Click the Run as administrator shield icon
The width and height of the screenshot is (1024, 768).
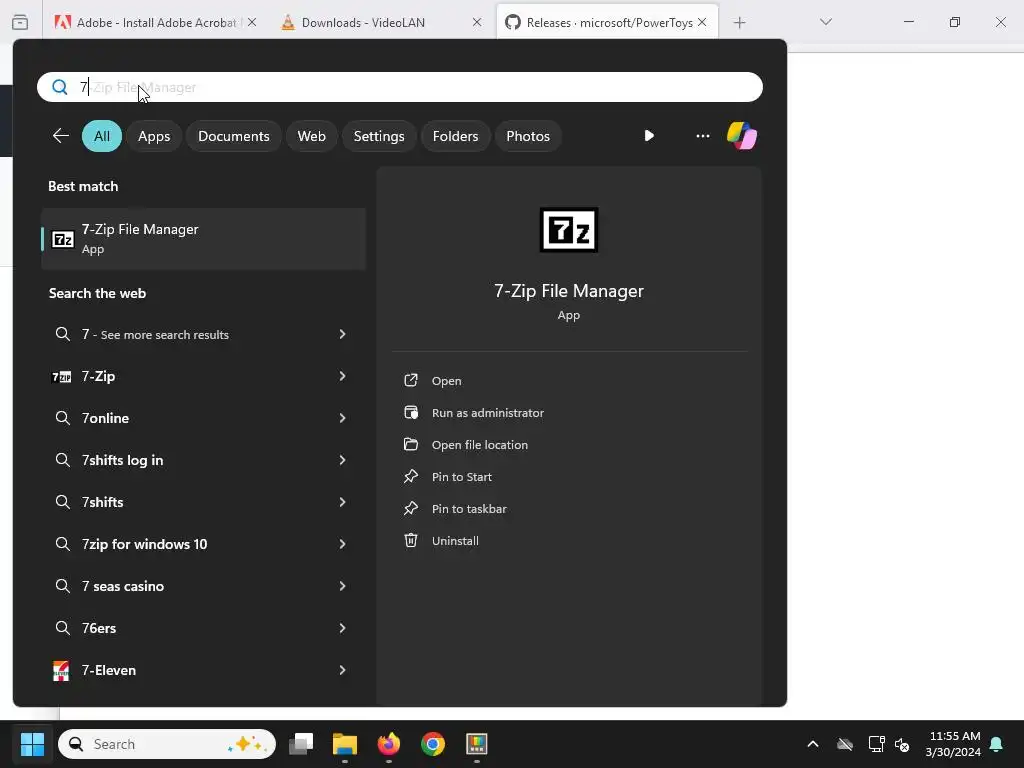point(411,413)
